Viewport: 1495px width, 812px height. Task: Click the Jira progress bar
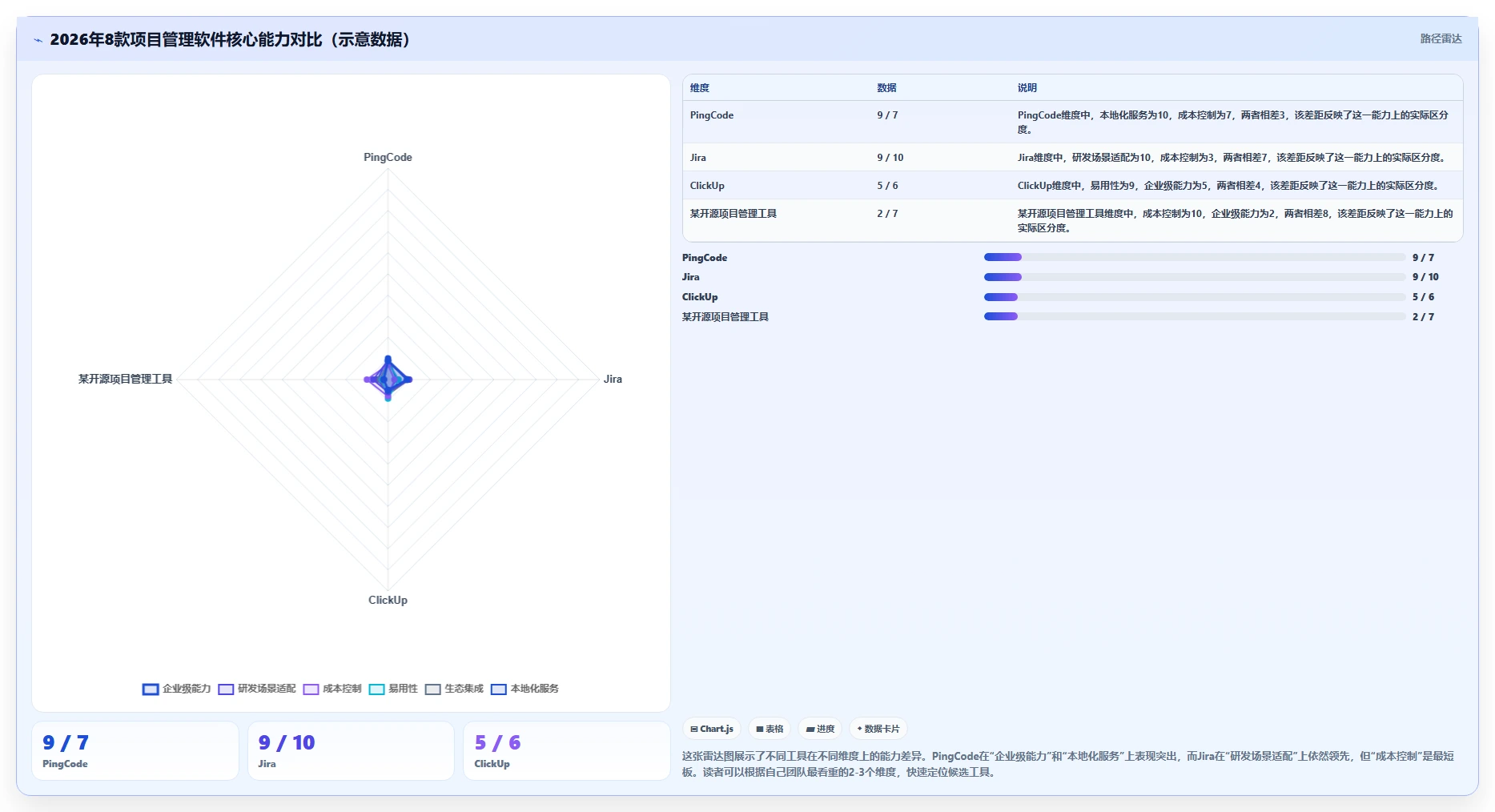click(1194, 277)
